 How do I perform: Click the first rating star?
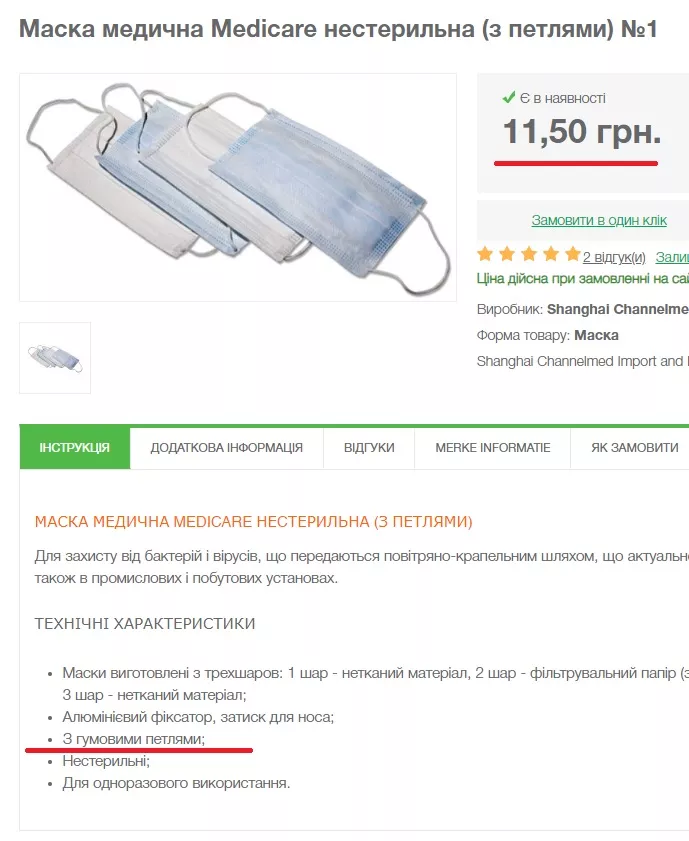point(486,254)
